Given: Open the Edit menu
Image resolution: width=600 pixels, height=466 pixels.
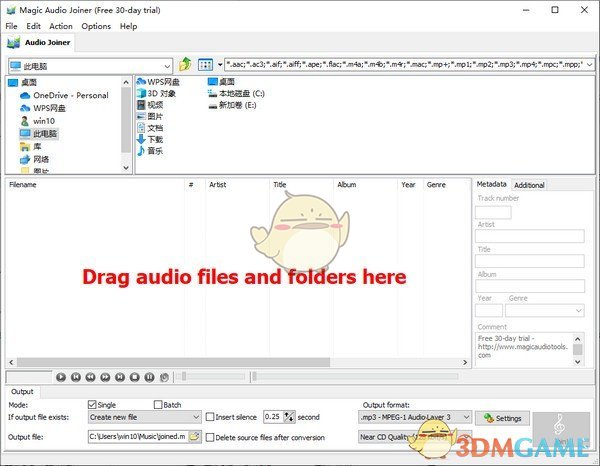Looking at the screenshot, I should pos(33,26).
